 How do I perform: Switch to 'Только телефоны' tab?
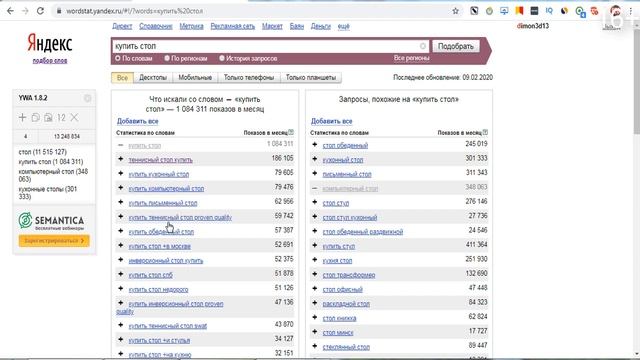(249, 78)
